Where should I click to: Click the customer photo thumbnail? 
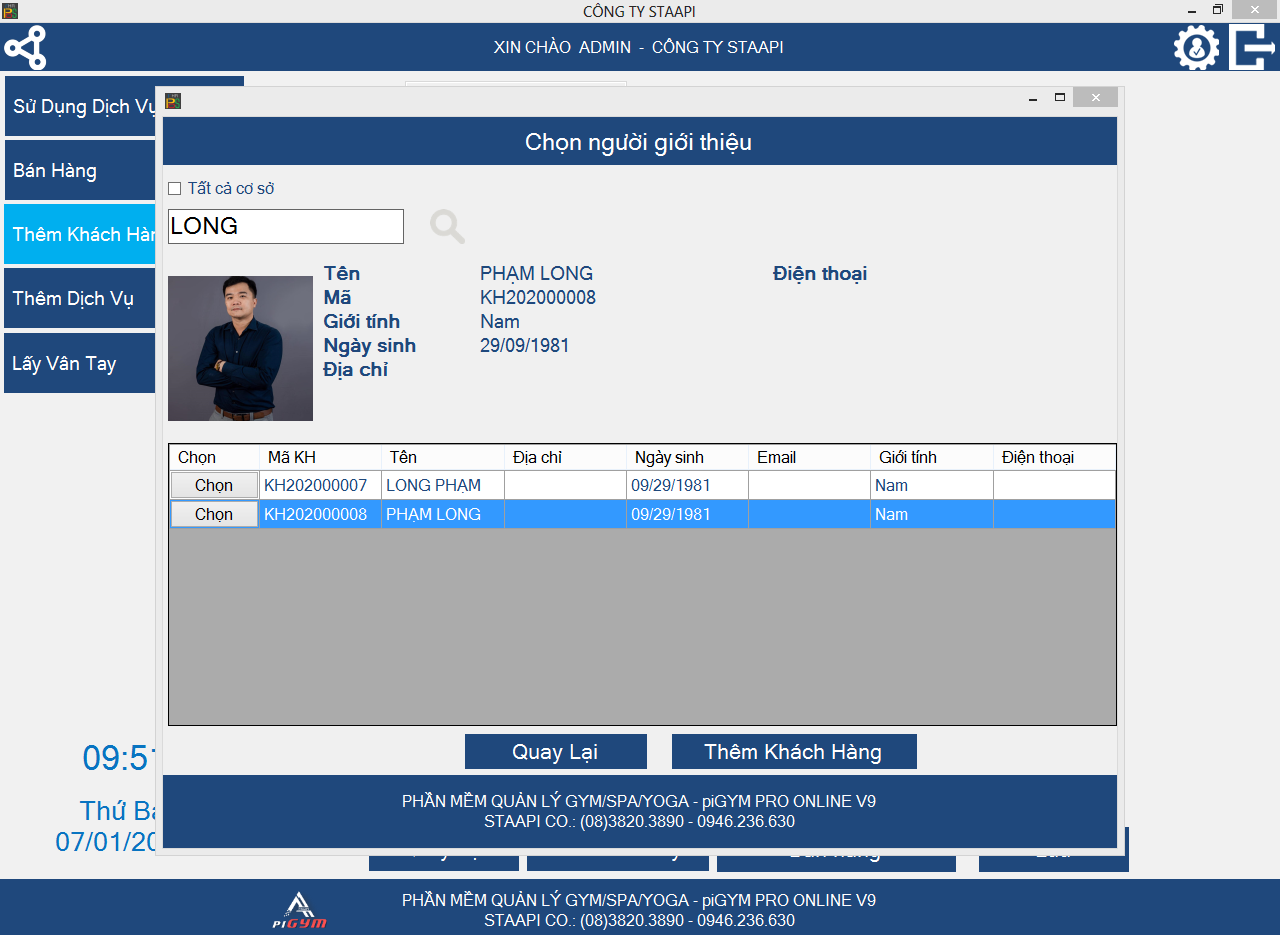(240, 348)
